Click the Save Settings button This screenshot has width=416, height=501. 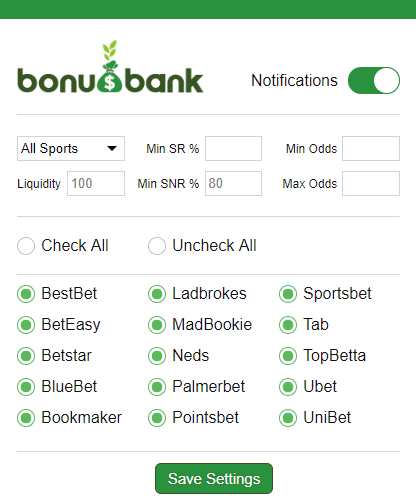[x=214, y=479]
